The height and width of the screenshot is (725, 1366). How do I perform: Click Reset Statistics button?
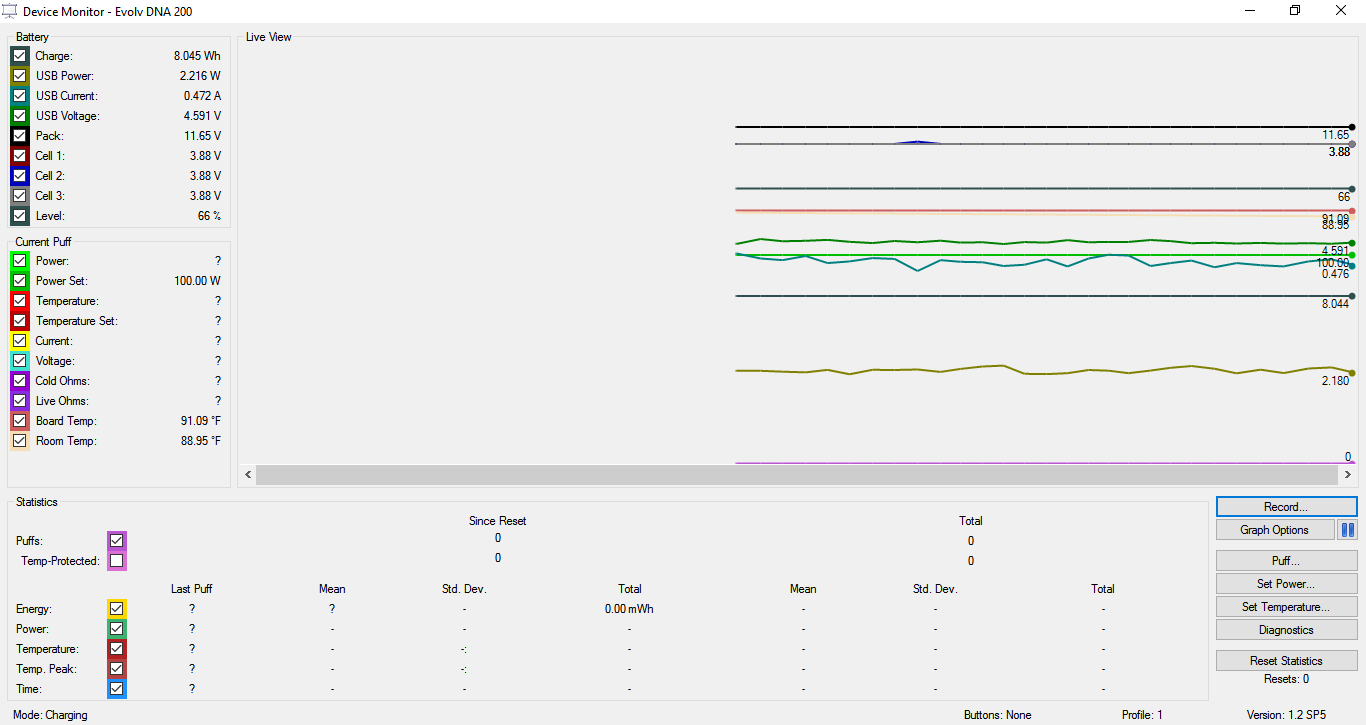point(1286,661)
